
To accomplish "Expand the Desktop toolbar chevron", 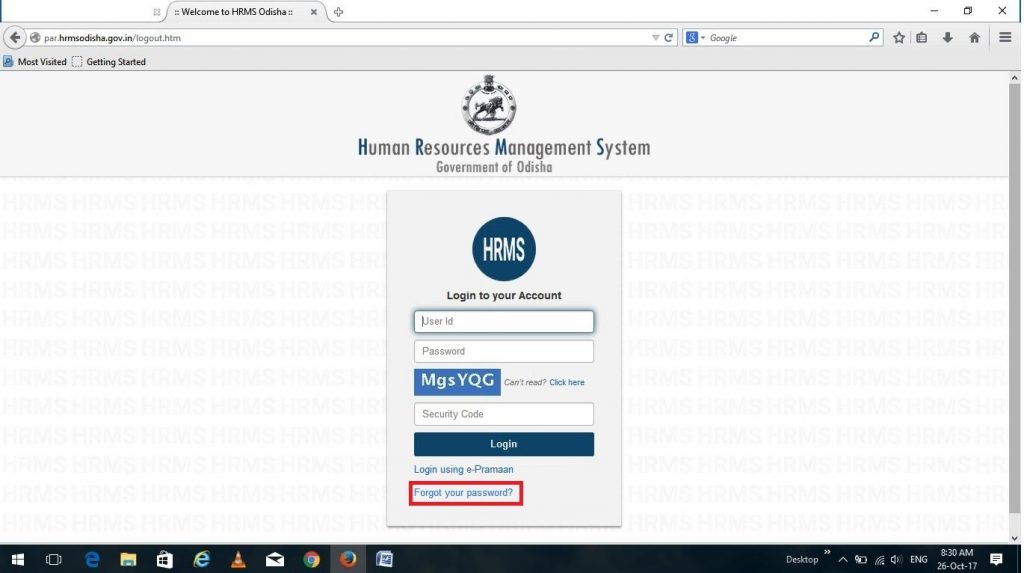I will (x=827, y=553).
